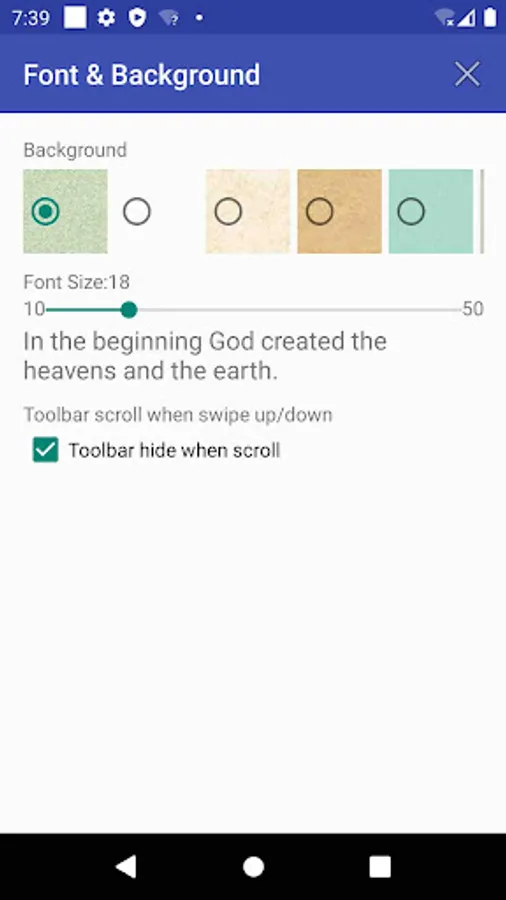This screenshot has width=506, height=900.
Task: Tap the battery icon in status bar
Action: 489,17
